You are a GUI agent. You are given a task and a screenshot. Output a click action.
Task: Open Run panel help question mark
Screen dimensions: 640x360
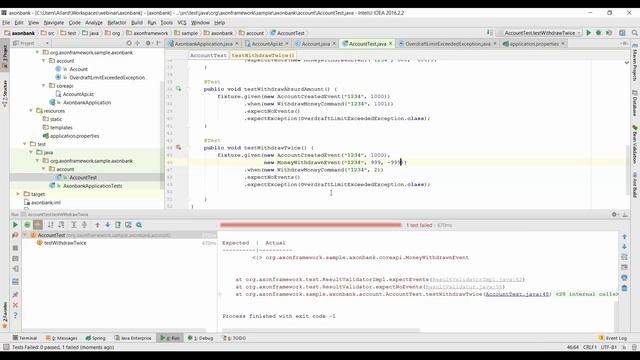coord(15,316)
